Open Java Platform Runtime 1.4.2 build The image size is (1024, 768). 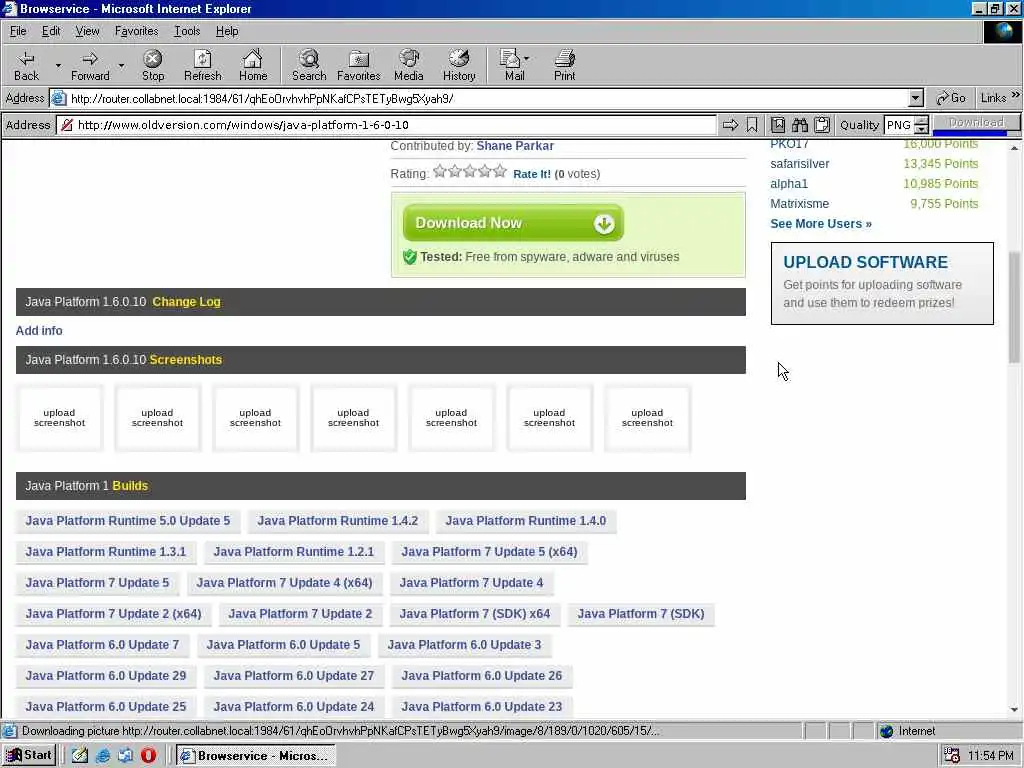click(x=338, y=520)
